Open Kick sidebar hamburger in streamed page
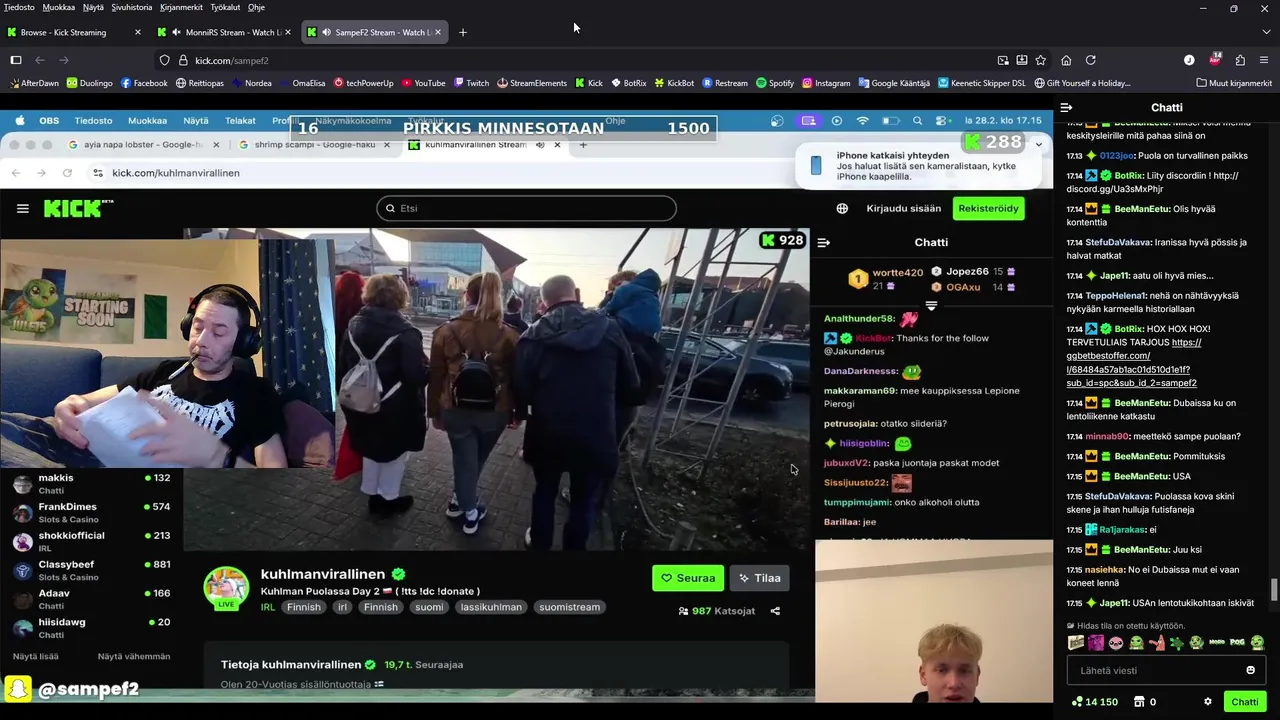1280x720 pixels. click(x=22, y=208)
